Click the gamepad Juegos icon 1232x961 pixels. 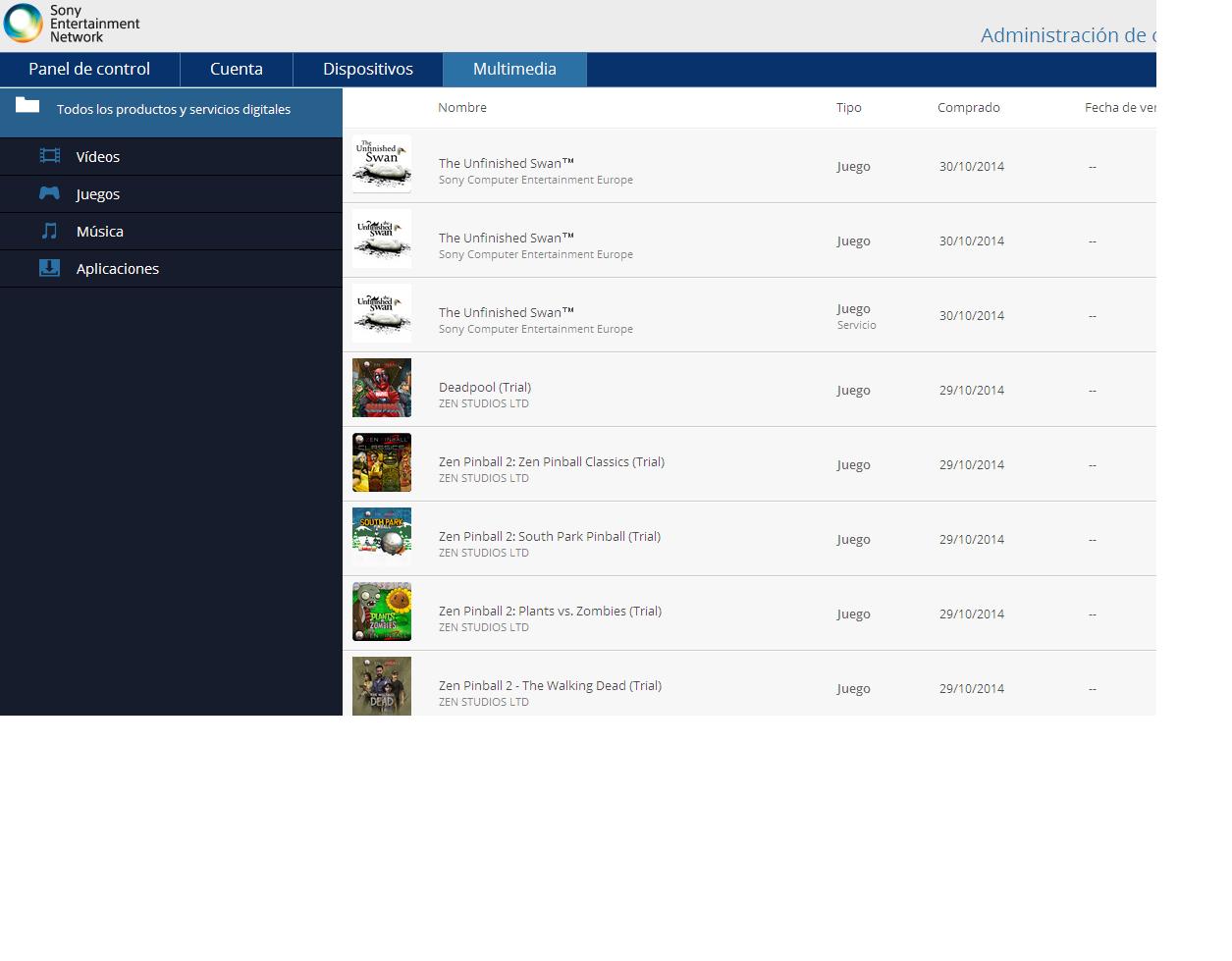(49, 193)
